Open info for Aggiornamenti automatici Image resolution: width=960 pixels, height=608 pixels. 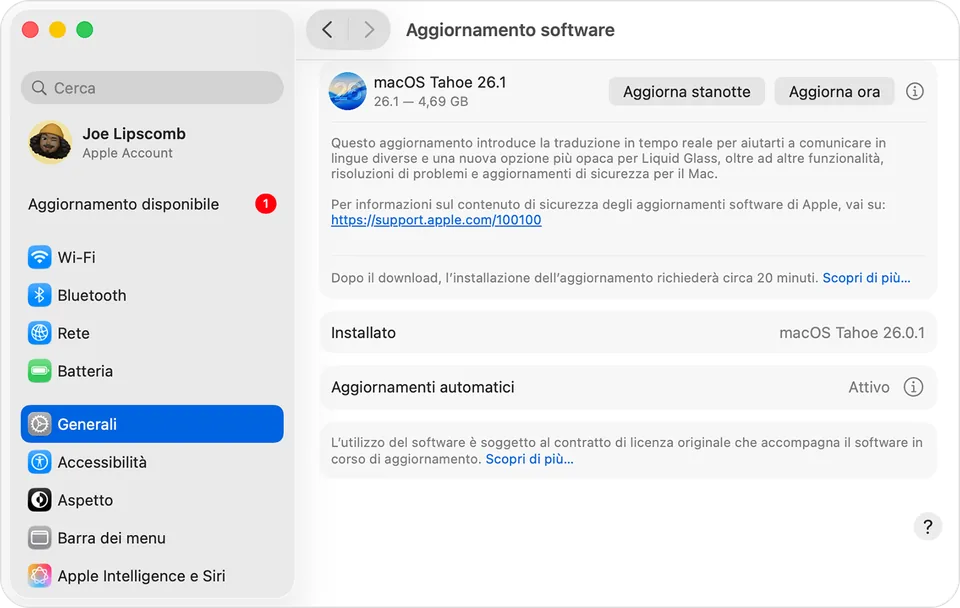(x=913, y=387)
